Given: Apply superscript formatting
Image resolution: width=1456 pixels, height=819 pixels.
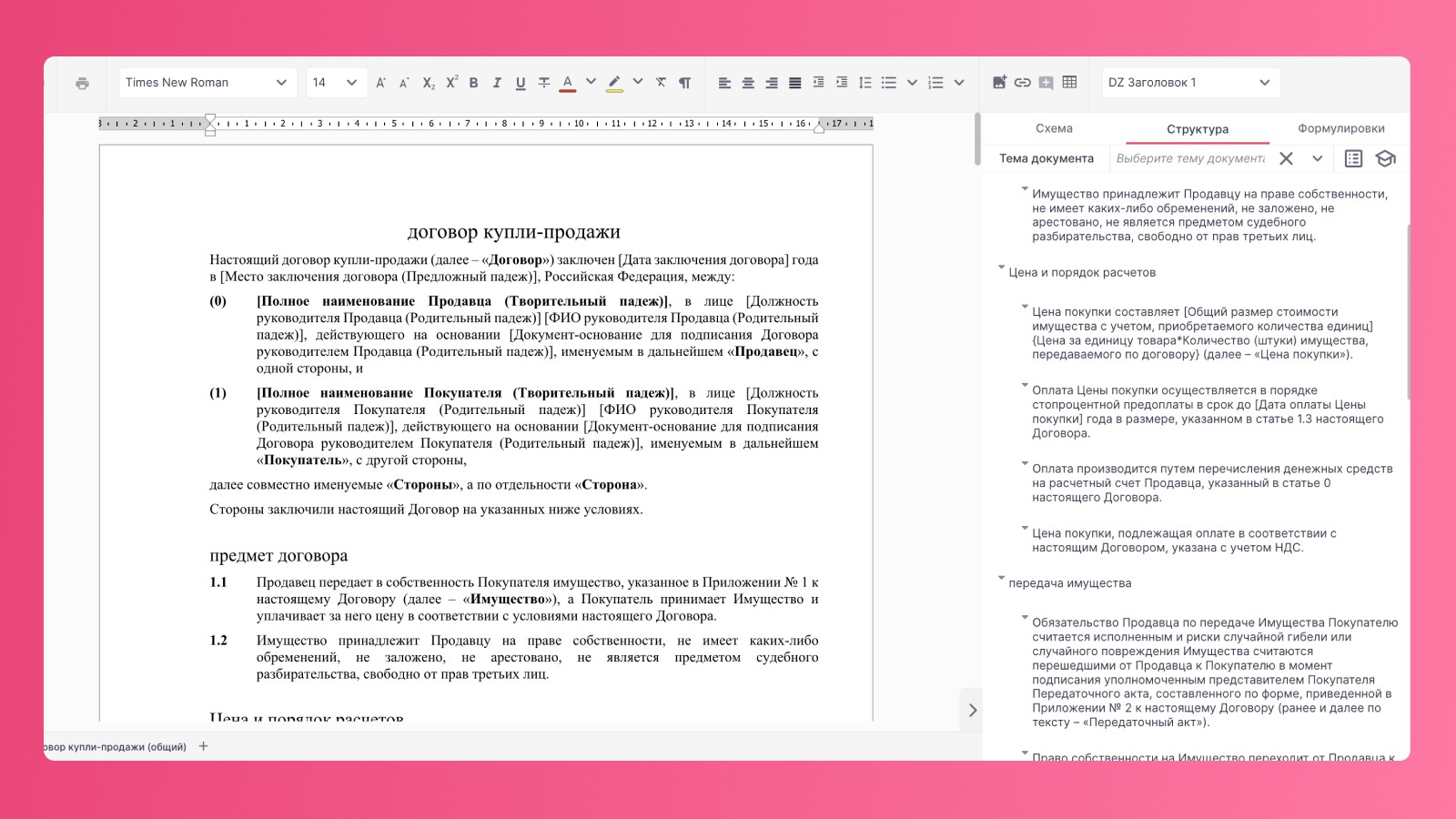Looking at the screenshot, I should point(451,83).
